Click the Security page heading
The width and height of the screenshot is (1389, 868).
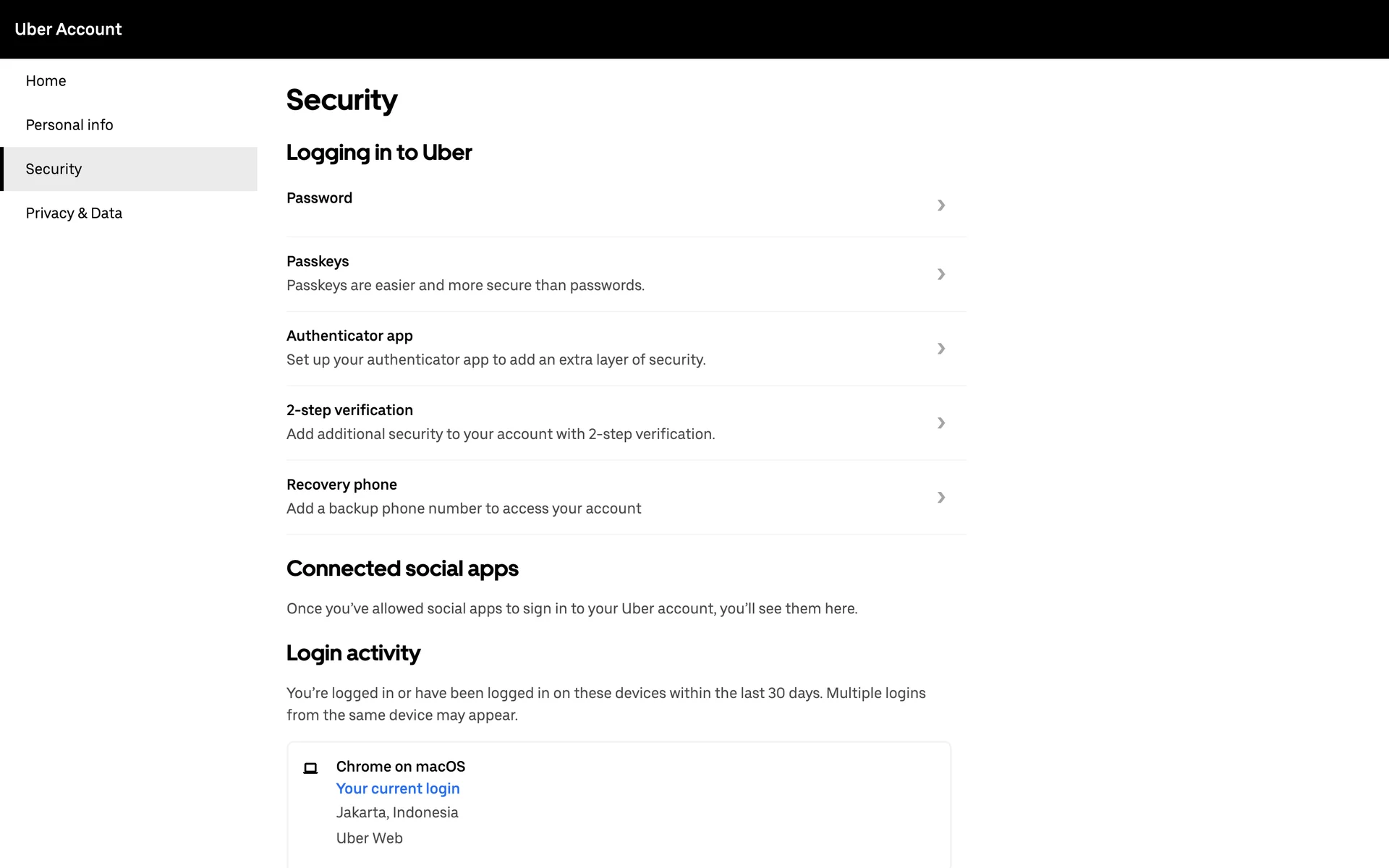(341, 100)
